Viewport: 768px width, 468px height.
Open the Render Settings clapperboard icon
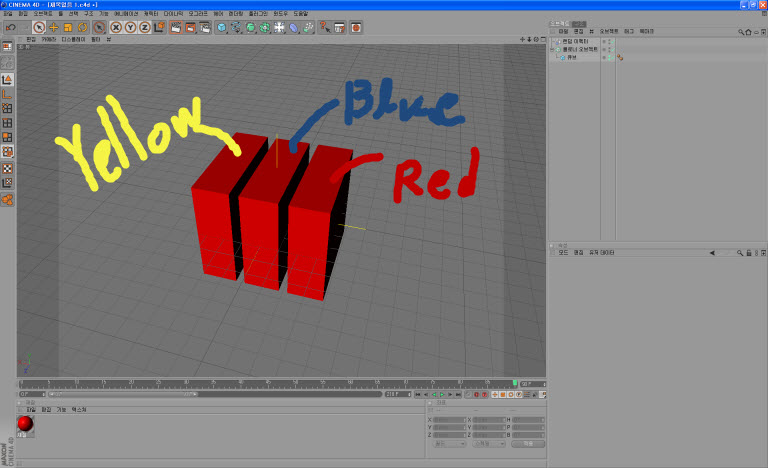click(204, 28)
